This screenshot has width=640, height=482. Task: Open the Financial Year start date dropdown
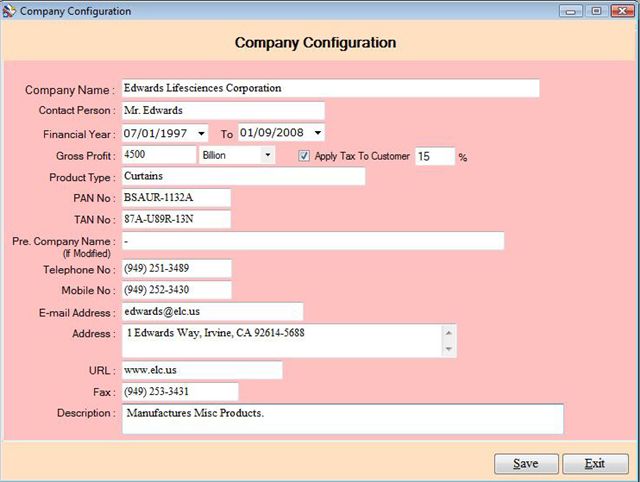tap(201, 133)
